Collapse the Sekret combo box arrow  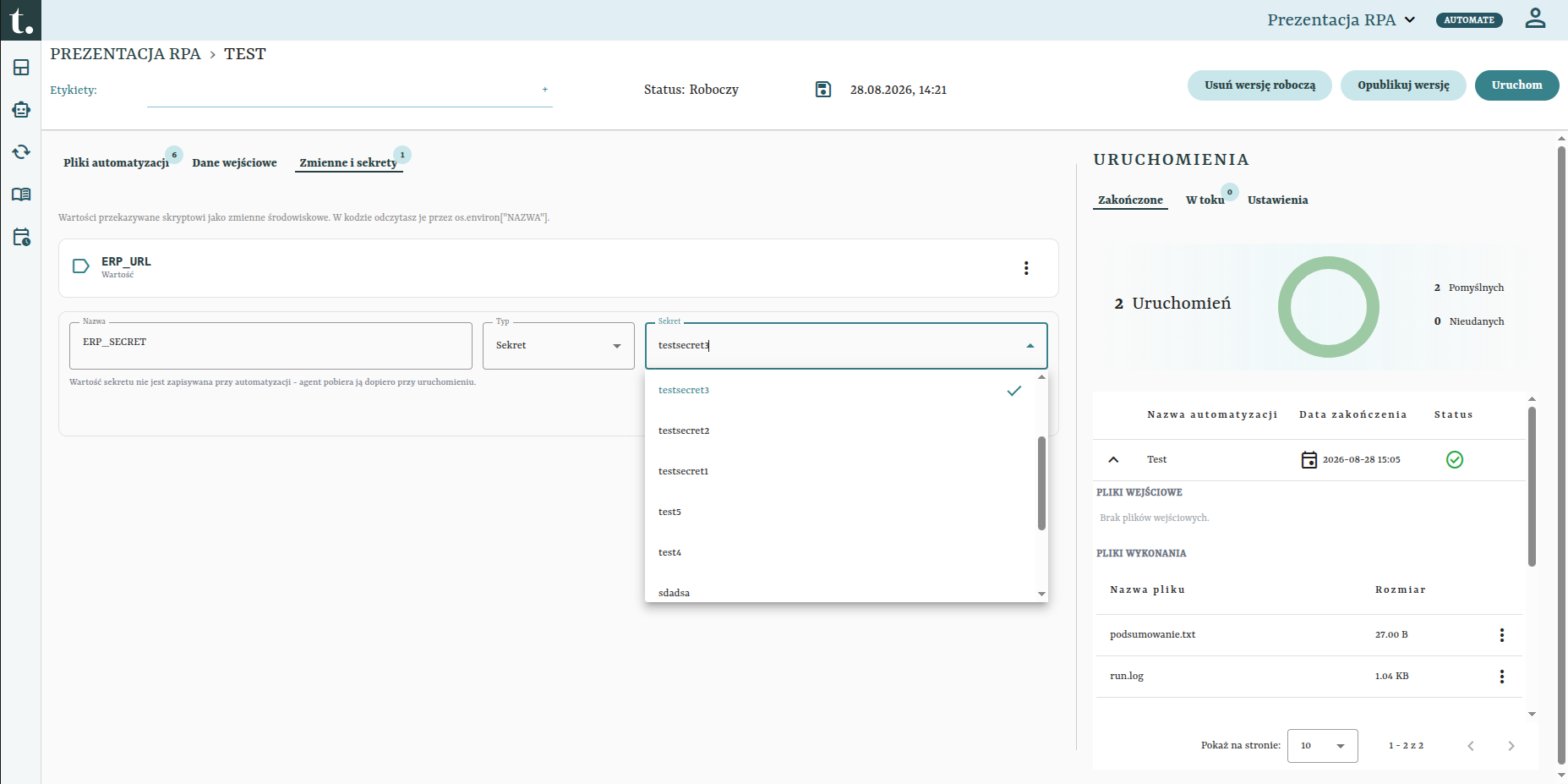point(1030,346)
